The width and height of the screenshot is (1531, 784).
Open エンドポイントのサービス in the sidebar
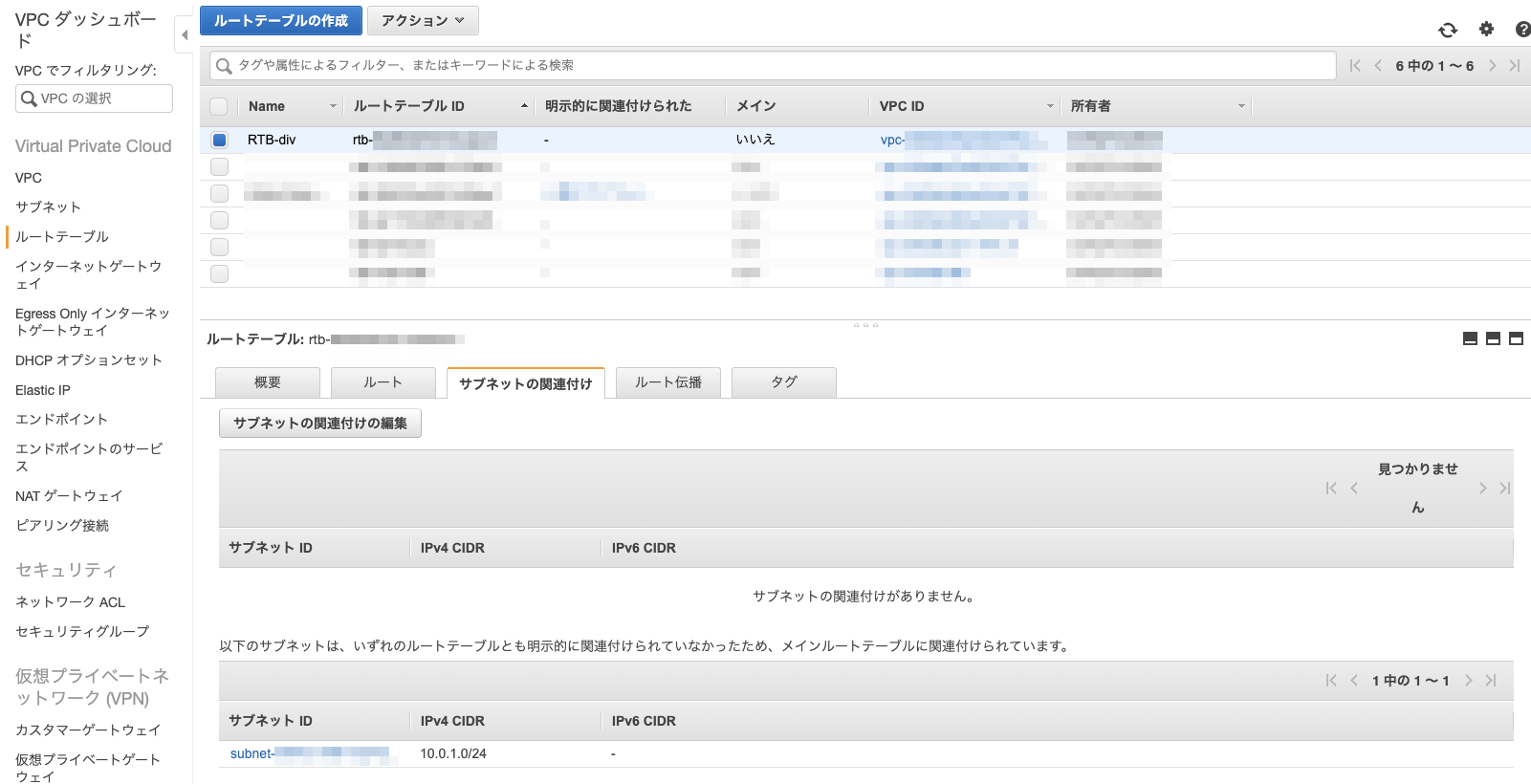pos(89,457)
